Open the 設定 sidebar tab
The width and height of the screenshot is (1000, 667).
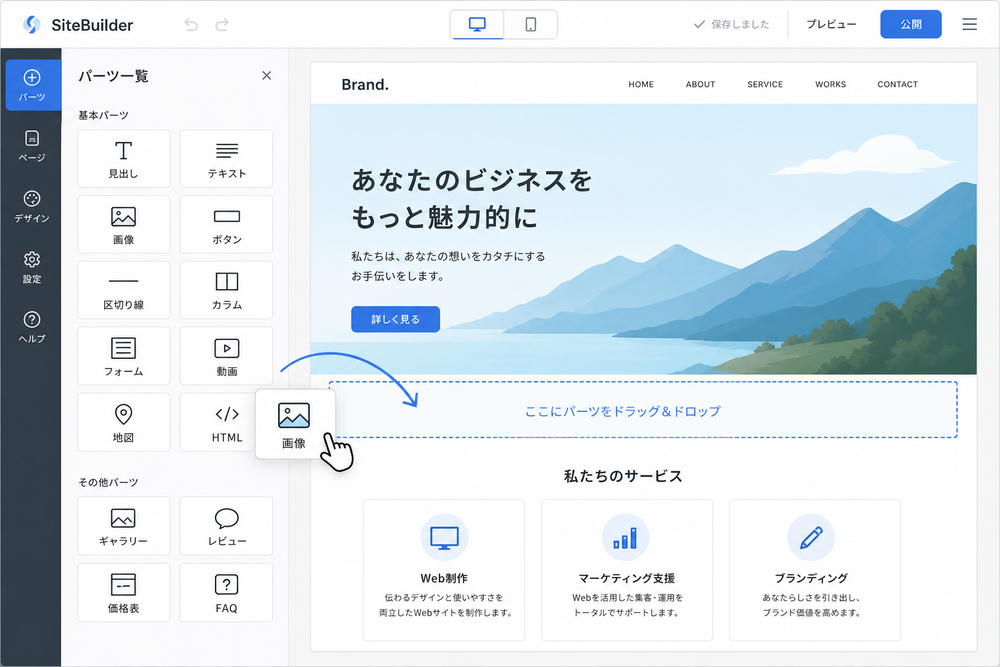pyautogui.click(x=32, y=267)
